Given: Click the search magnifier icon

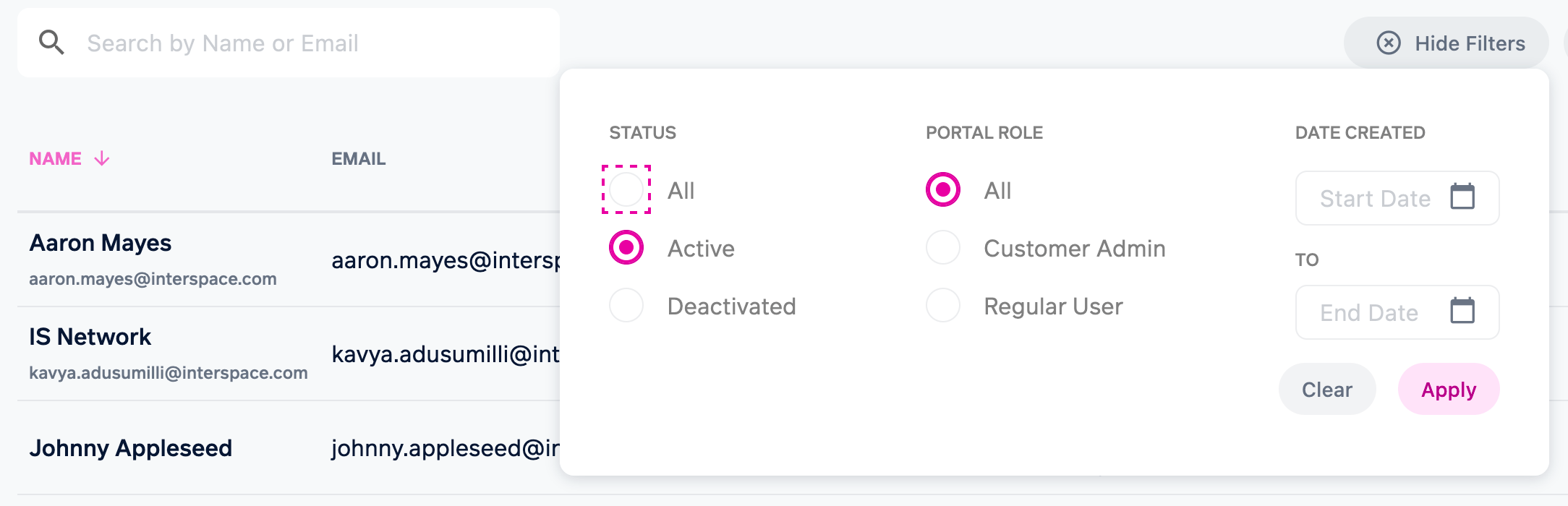Looking at the screenshot, I should coord(51,43).
